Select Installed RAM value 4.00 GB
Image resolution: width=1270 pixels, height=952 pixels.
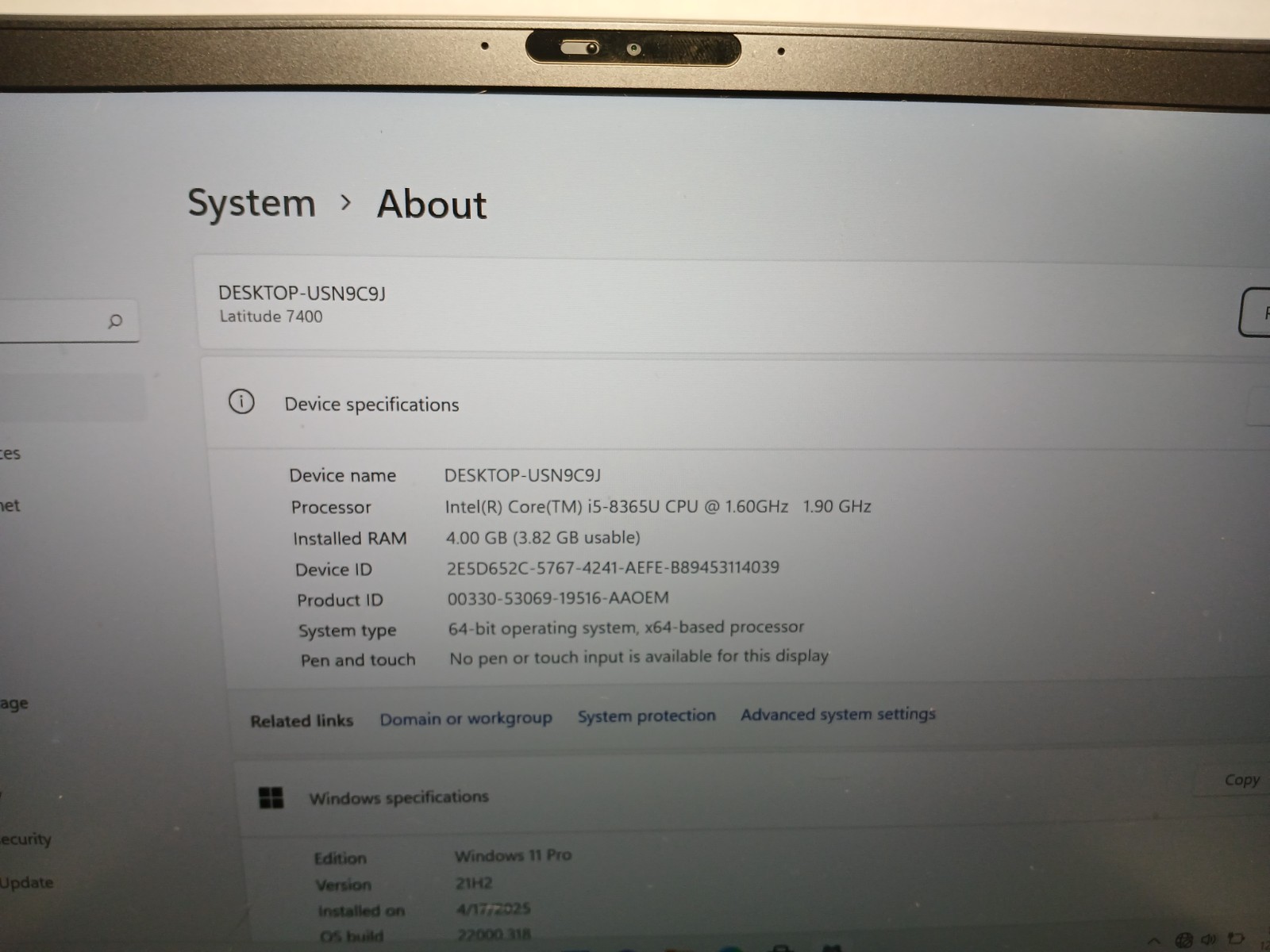(543, 537)
